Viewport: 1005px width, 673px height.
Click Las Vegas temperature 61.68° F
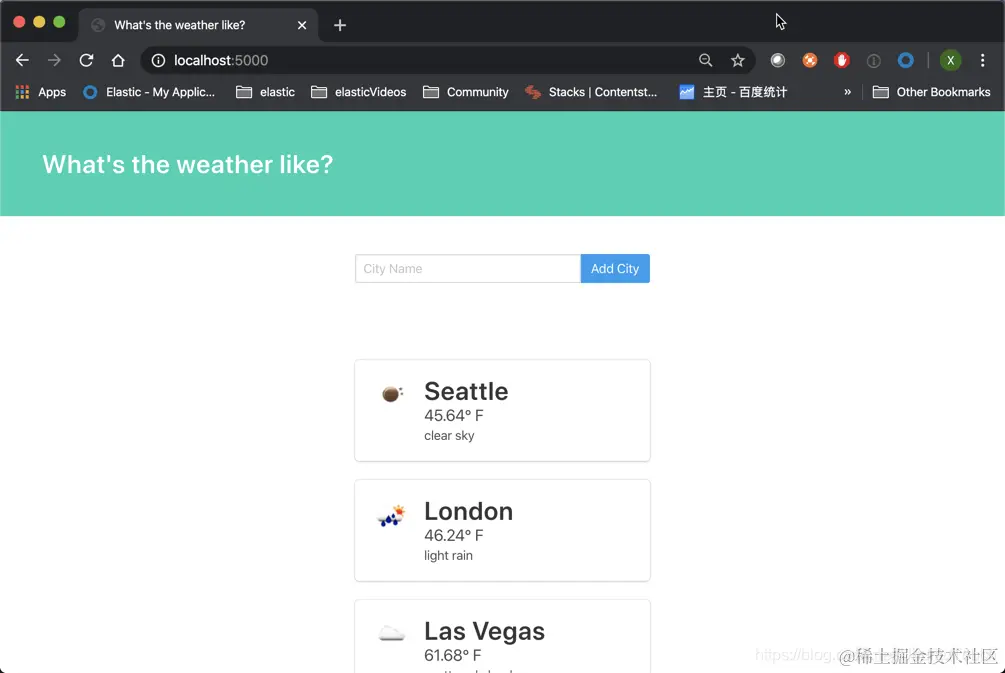453,655
